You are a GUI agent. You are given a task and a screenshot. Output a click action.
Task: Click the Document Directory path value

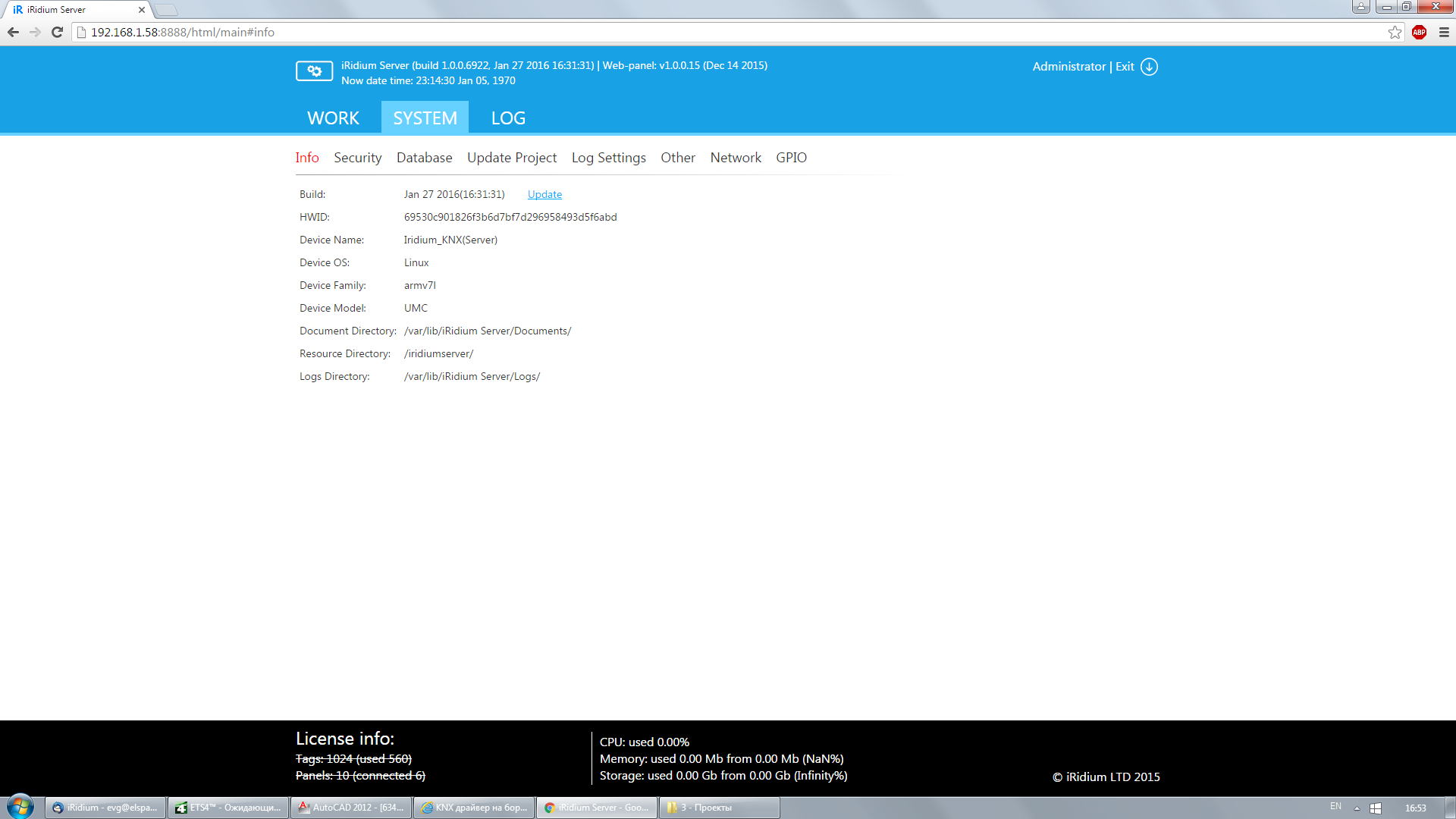[x=488, y=331]
